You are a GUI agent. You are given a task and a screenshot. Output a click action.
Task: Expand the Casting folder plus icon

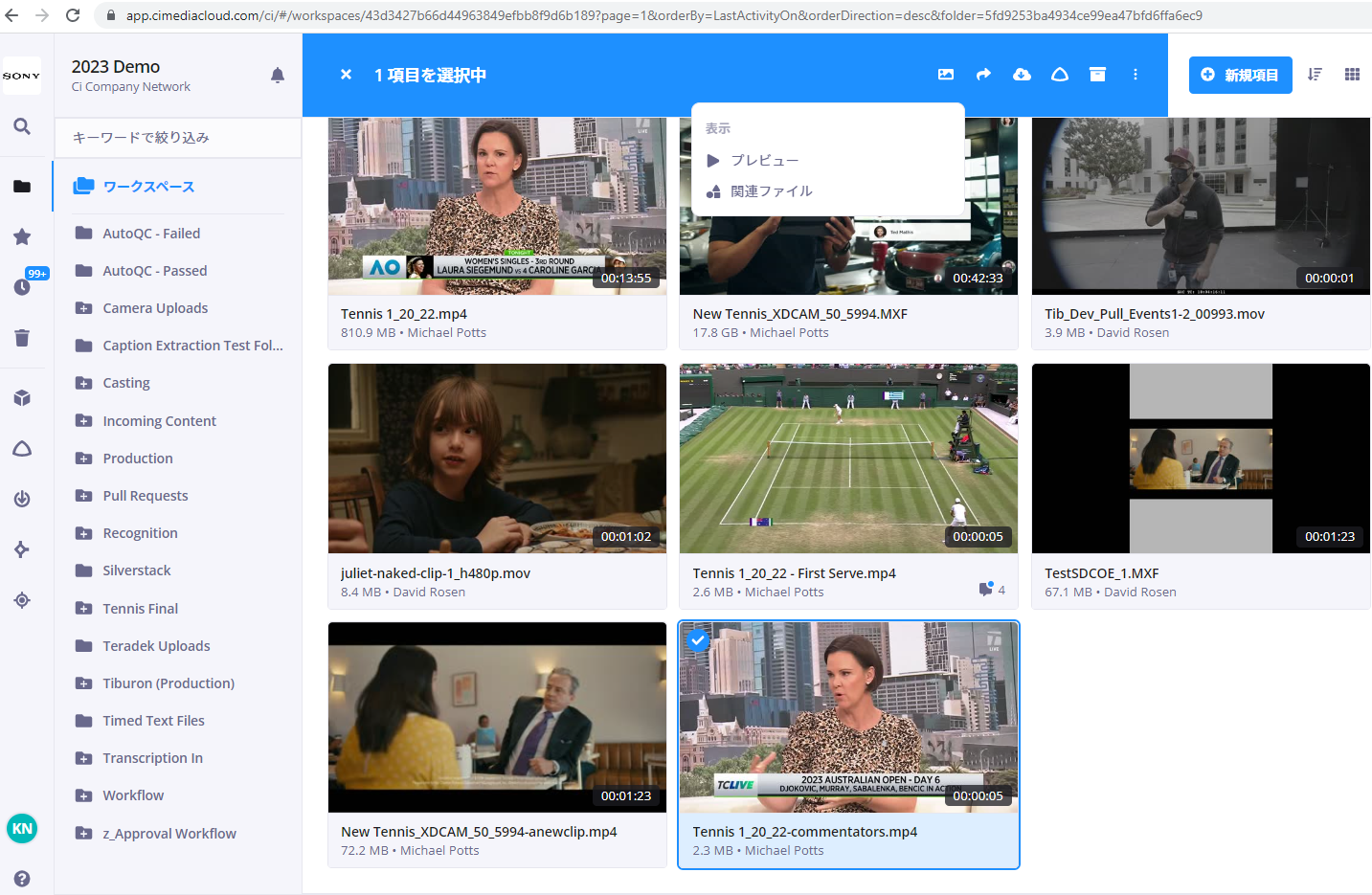pyautogui.click(x=84, y=383)
